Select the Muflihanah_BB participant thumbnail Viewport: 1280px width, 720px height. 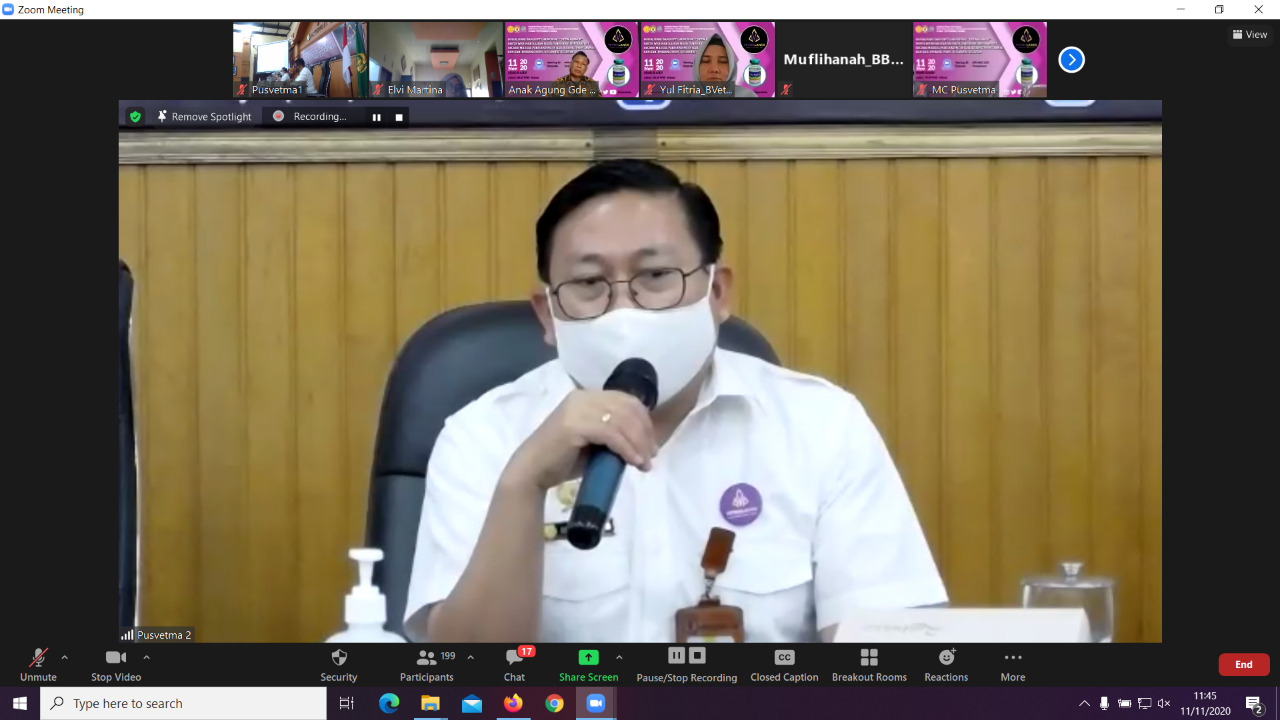point(843,60)
